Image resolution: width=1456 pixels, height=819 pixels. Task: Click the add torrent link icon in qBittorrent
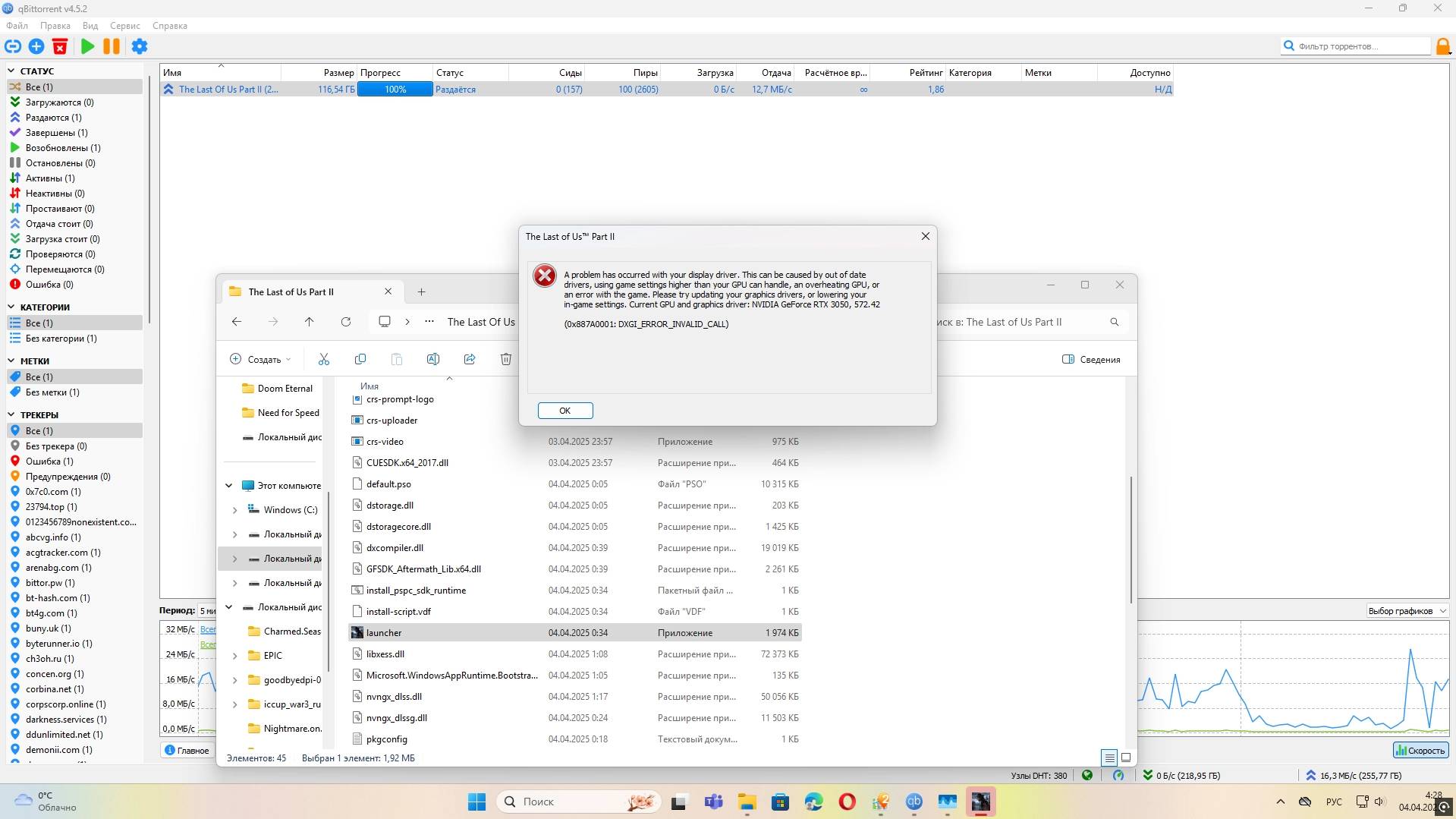point(13,46)
